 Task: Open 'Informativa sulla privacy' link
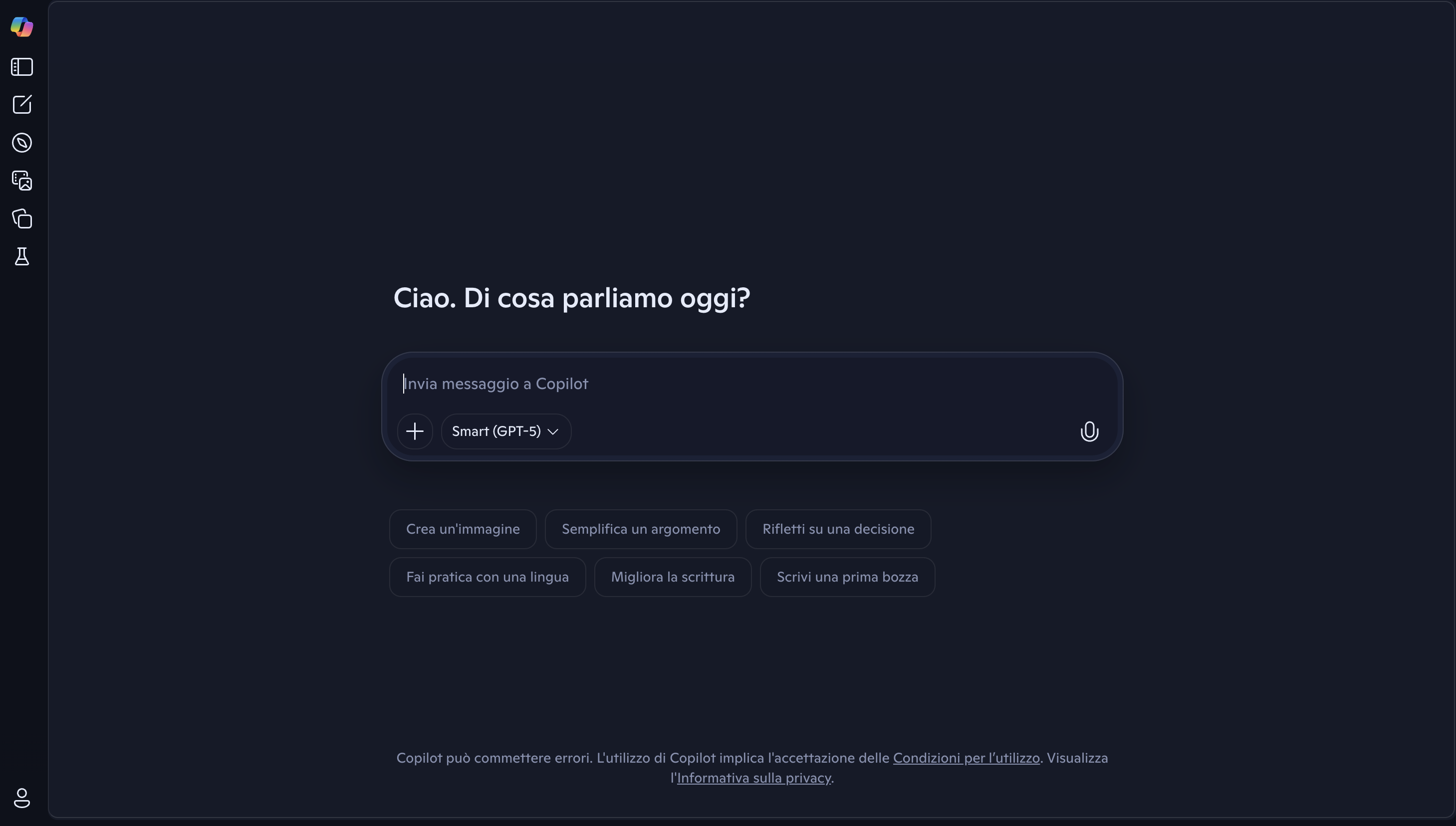[x=753, y=778]
